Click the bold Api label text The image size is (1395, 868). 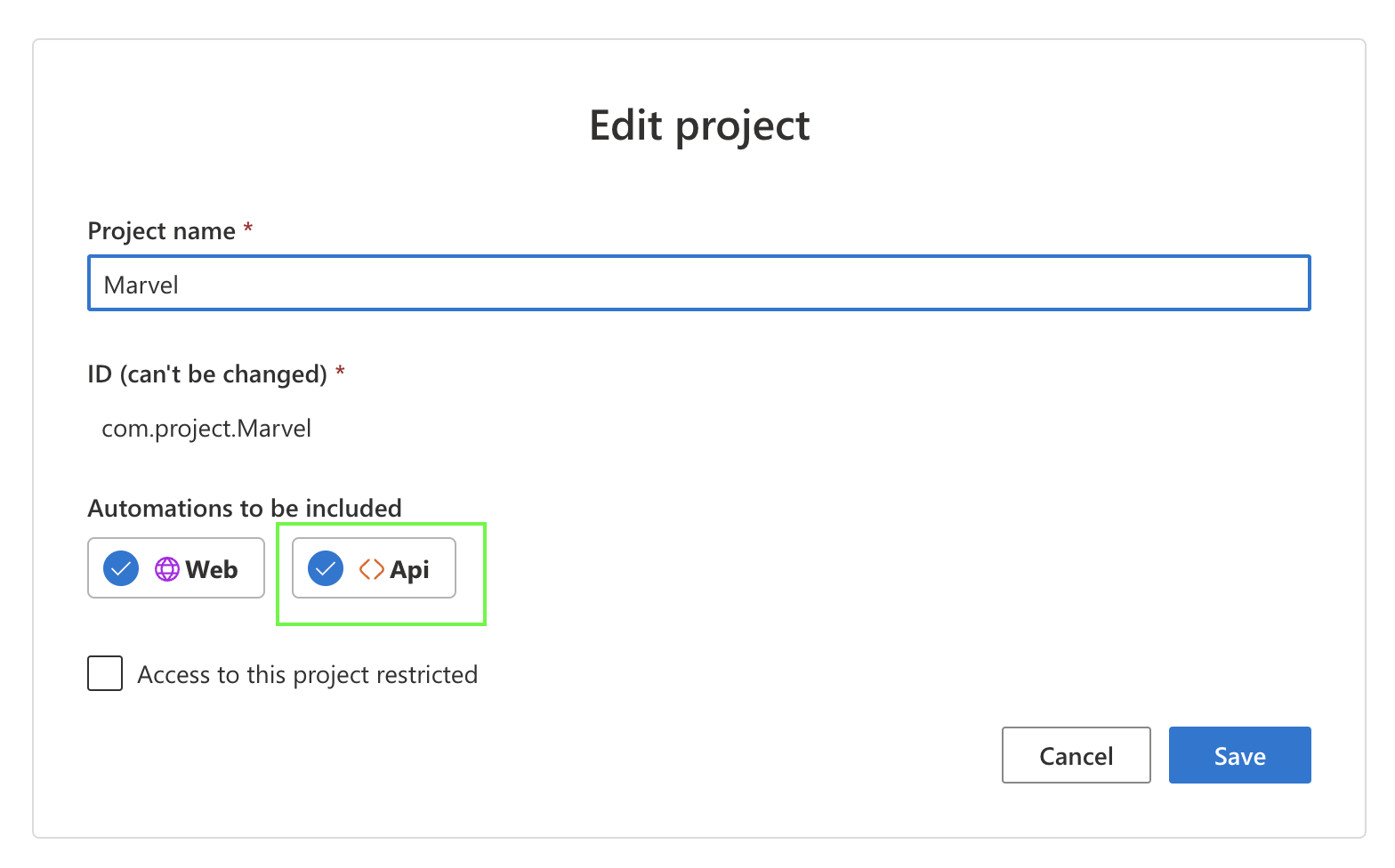pyautogui.click(x=410, y=569)
